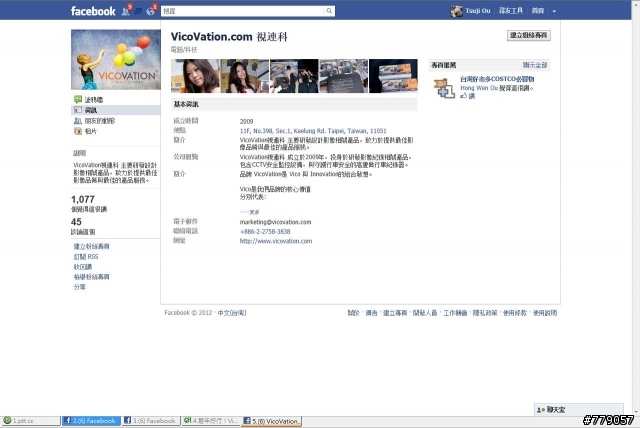This screenshot has height=428, width=640.
Task: Open friend requests icon in top bar
Action: (x=126, y=11)
